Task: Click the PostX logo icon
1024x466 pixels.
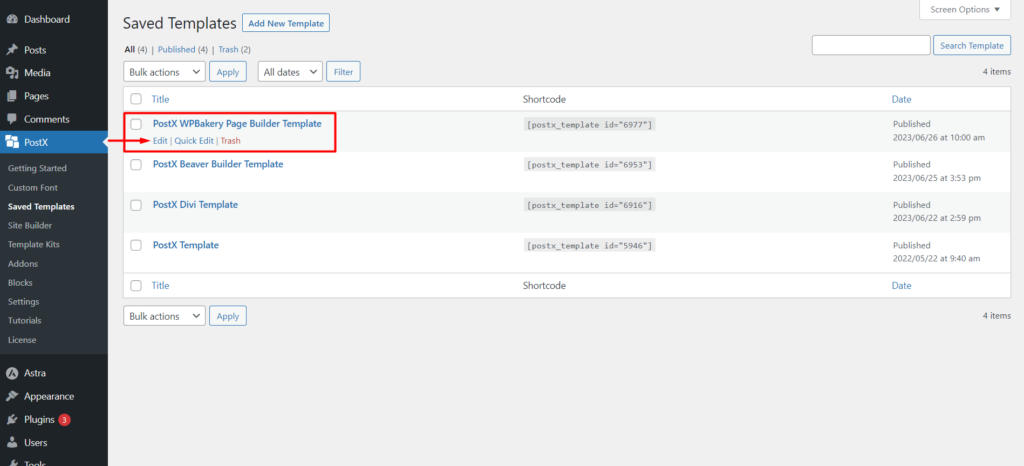Action: (12, 142)
